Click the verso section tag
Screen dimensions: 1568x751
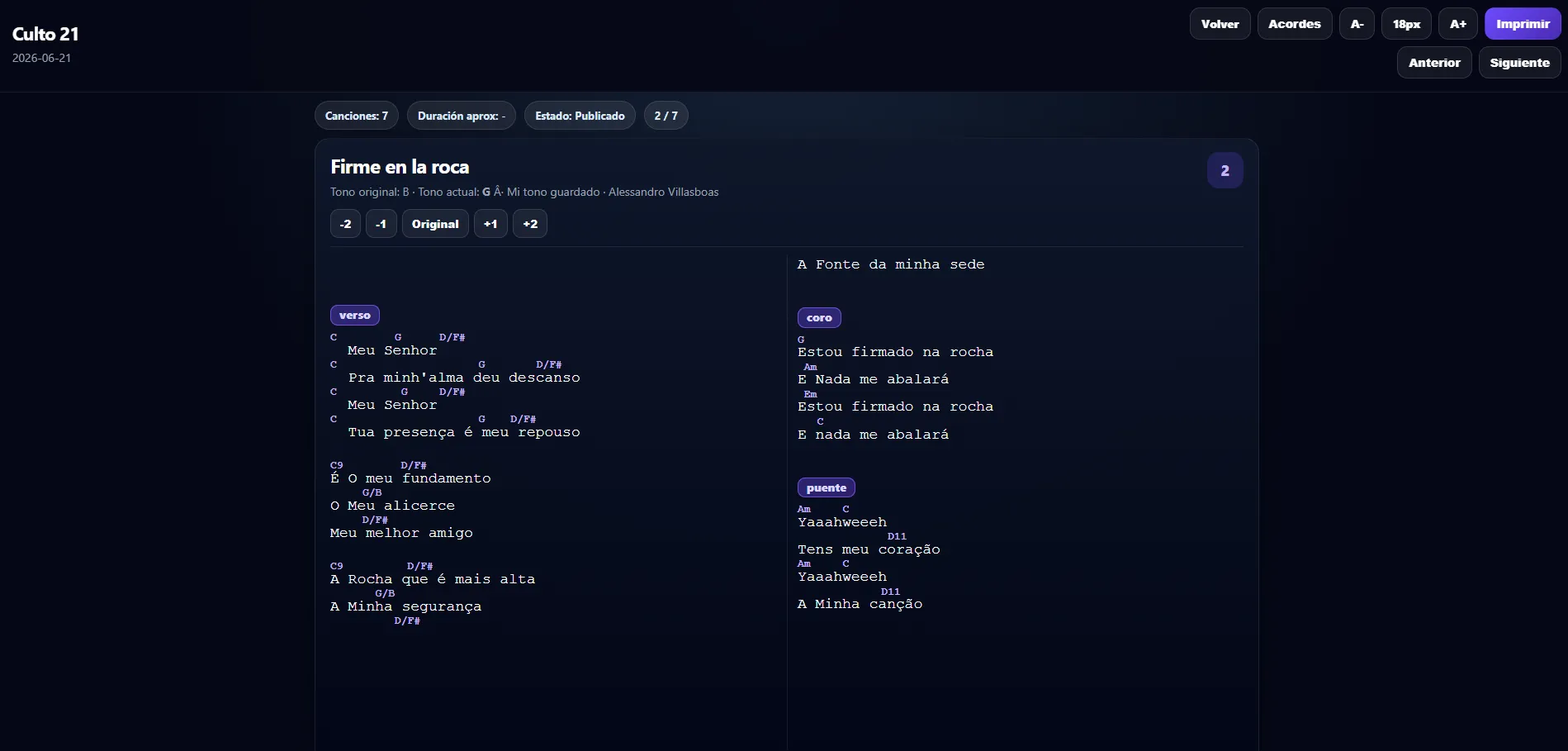354,315
